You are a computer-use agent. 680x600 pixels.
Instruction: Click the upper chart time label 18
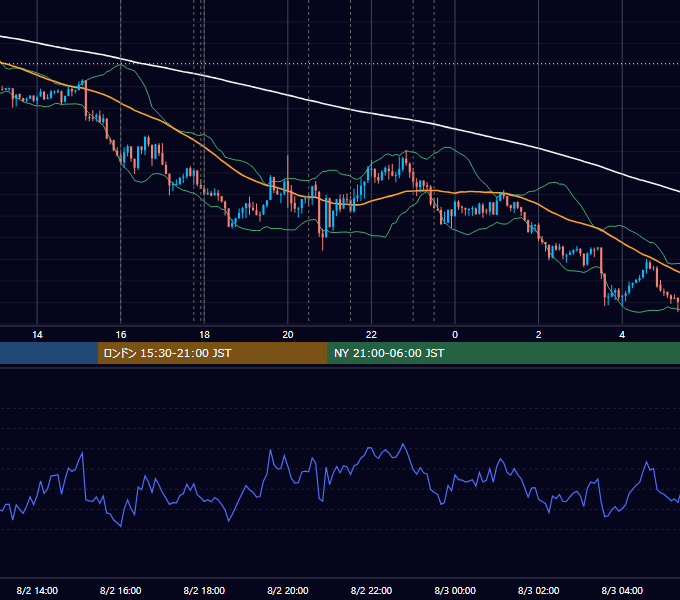pyautogui.click(x=204, y=335)
